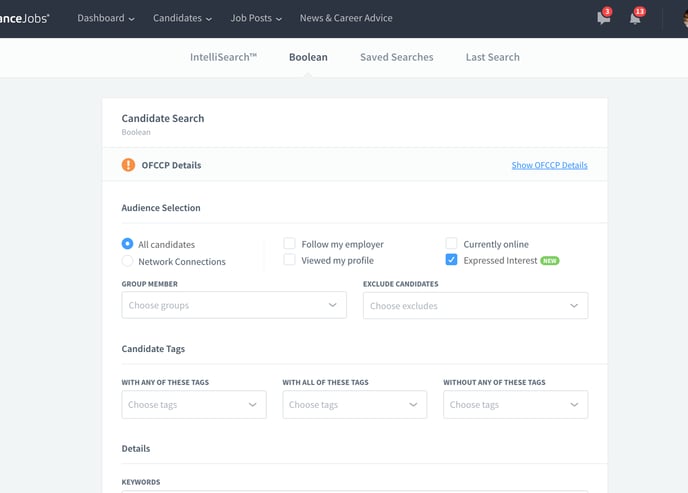This screenshot has height=493, width=688.
Task: Check the Follow my employer box
Action: click(289, 243)
